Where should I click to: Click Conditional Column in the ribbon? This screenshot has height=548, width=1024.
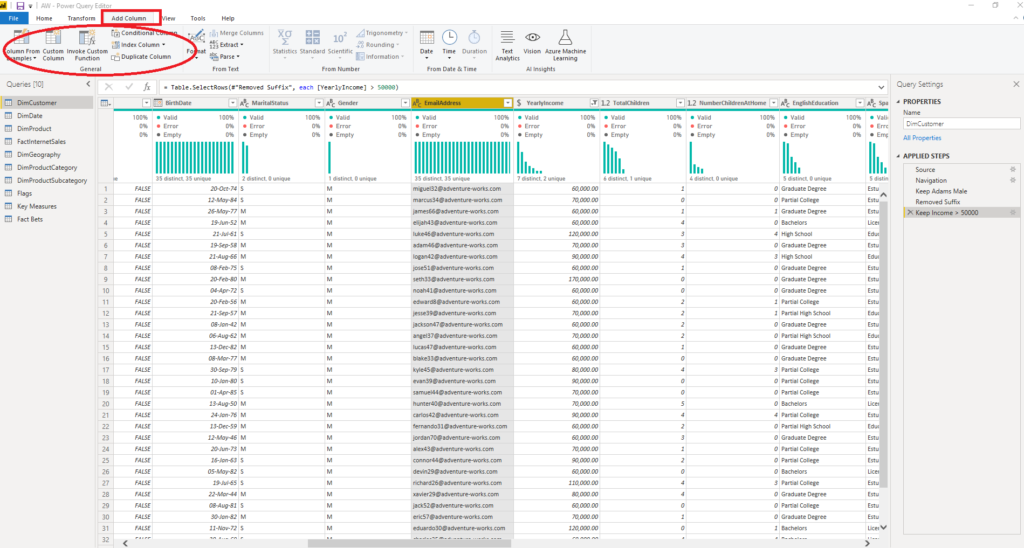click(x=144, y=33)
